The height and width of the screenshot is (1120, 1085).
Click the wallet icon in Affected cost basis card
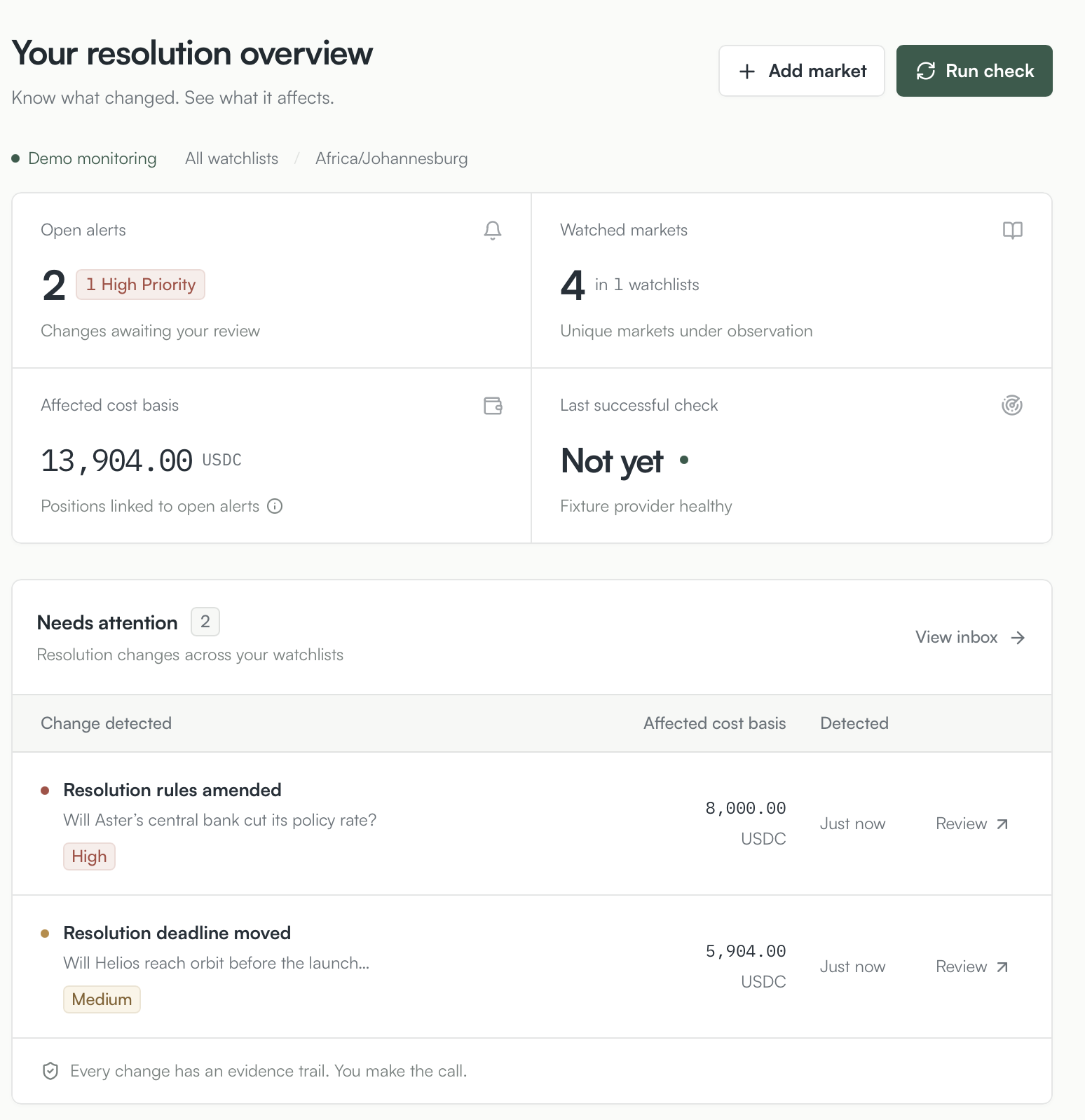pyautogui.click(x=493, y=406)
